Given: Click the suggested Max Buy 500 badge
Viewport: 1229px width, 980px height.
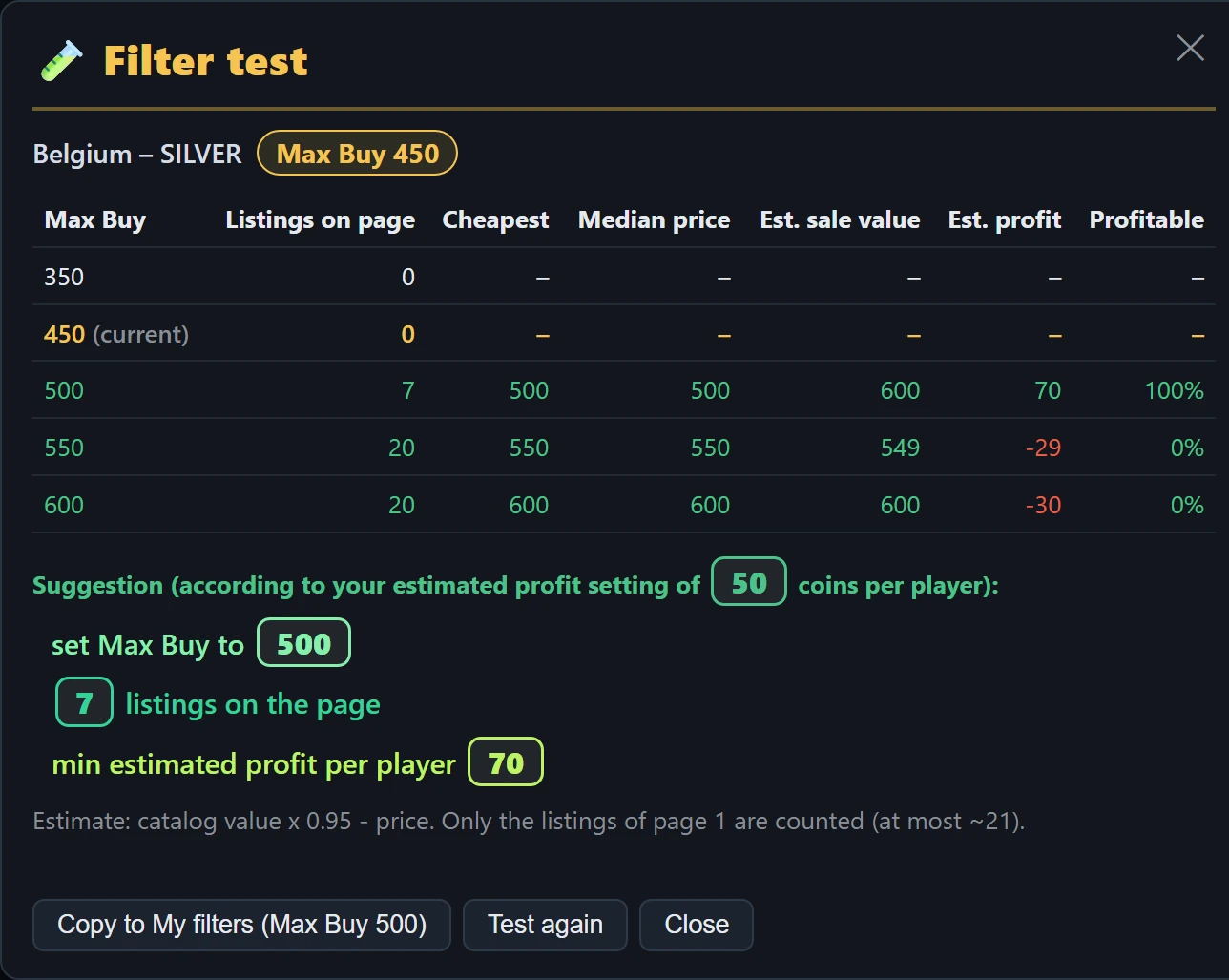Looking at the screenshot, I should 303,643.
